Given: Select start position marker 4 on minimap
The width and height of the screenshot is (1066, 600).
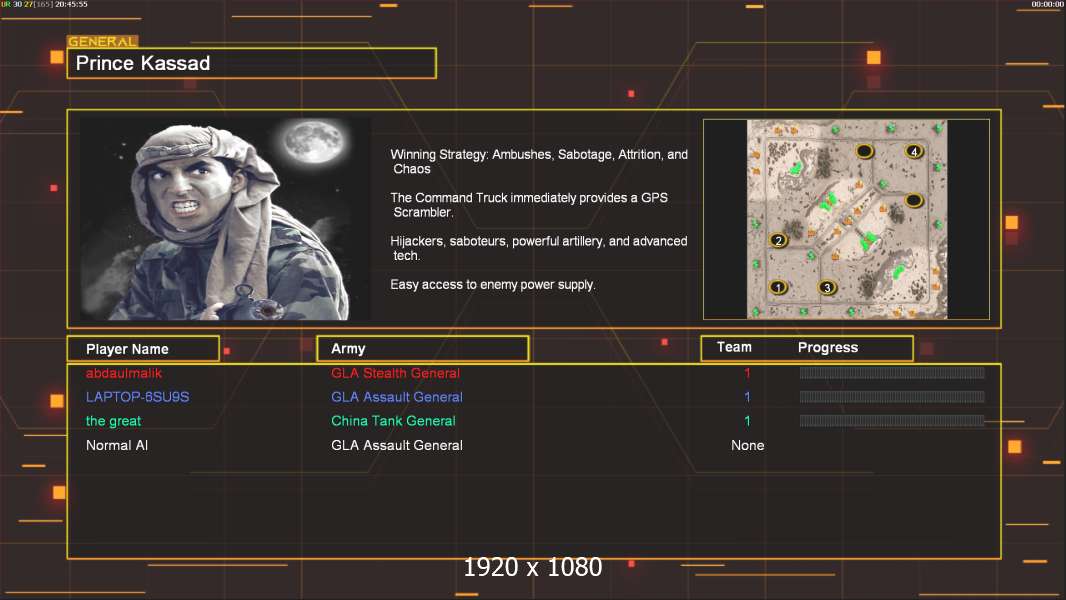Looking at the screenshot, I should 913,151.
